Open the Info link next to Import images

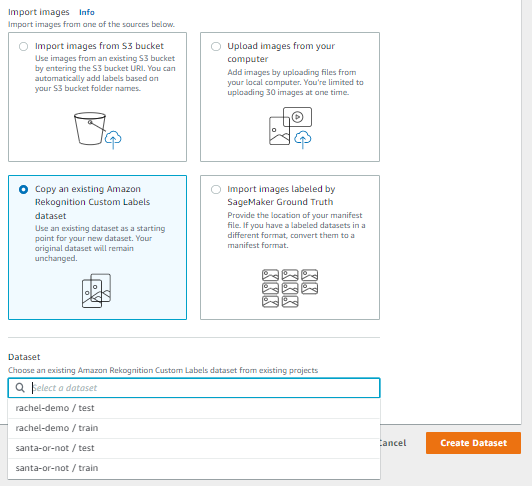87,12
